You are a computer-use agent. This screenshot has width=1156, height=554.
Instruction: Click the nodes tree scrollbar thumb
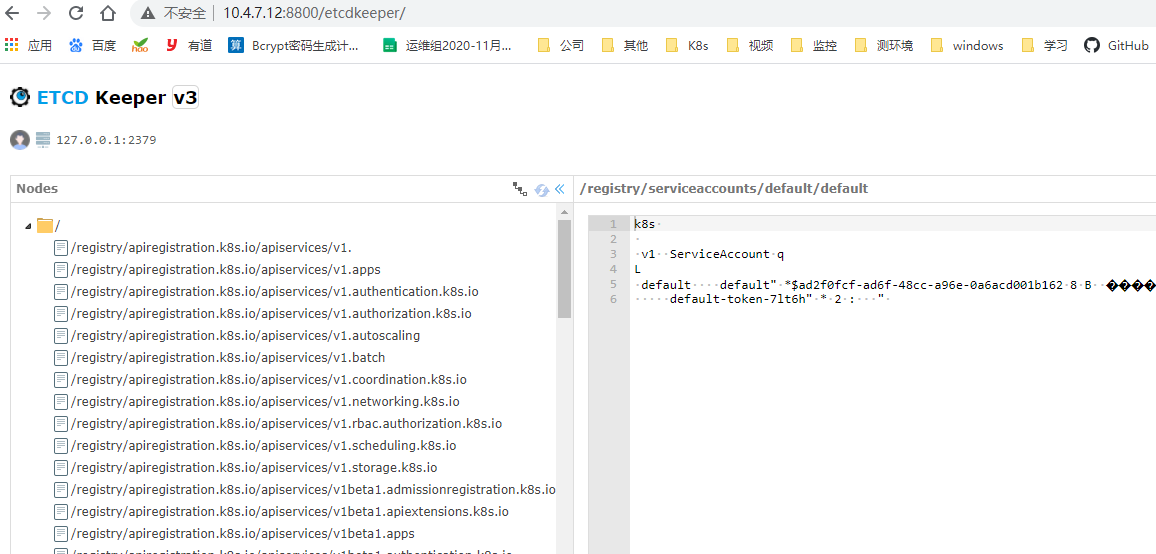point(565,269)
